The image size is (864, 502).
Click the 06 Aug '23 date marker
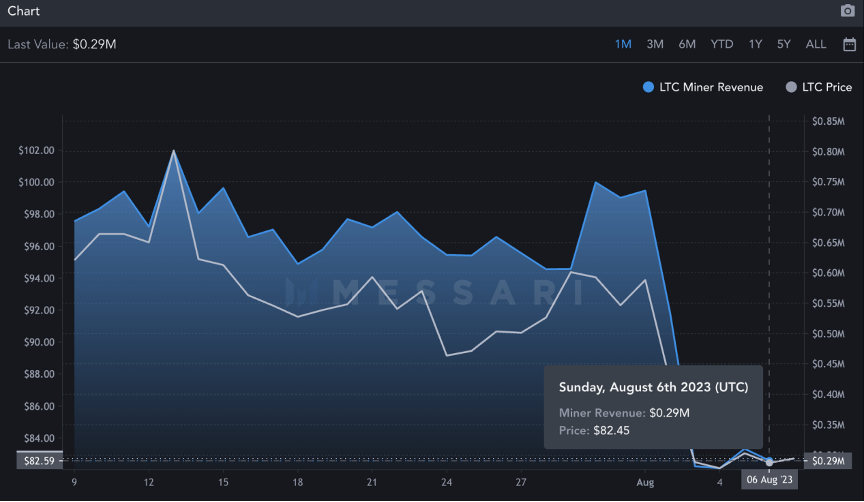point(769,479)
